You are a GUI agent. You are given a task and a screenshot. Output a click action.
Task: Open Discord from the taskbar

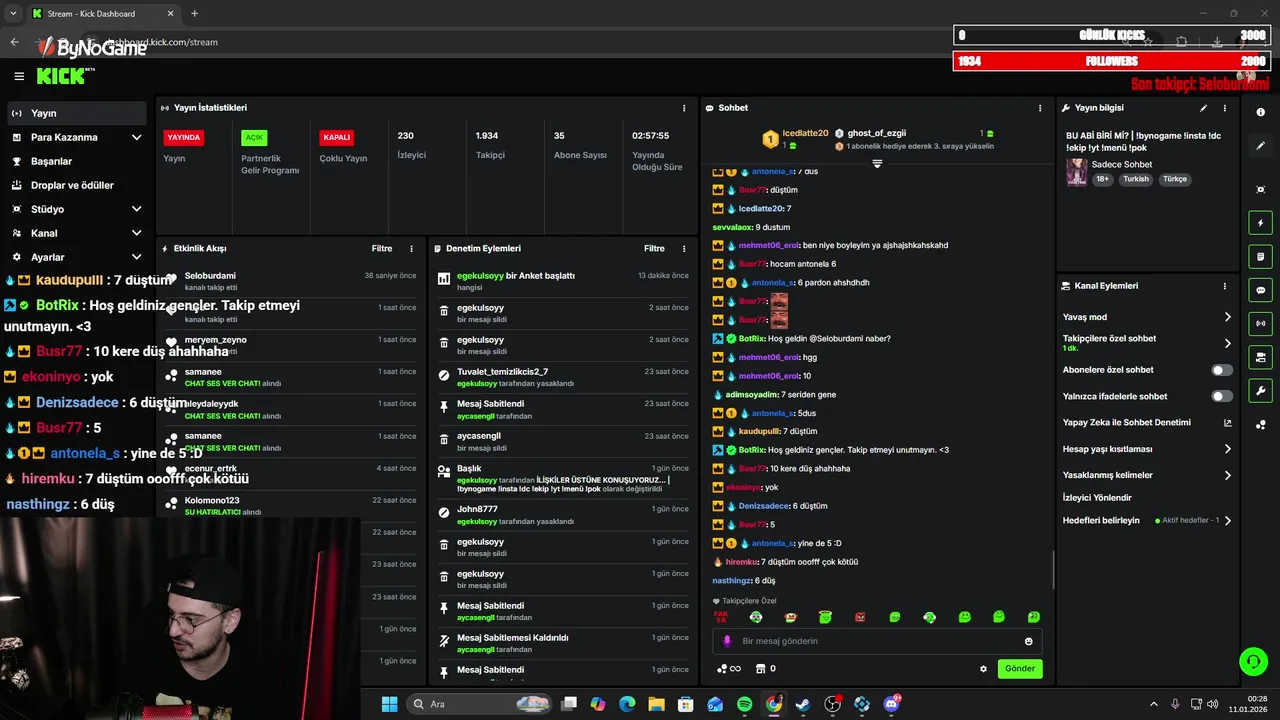[891, 704]
